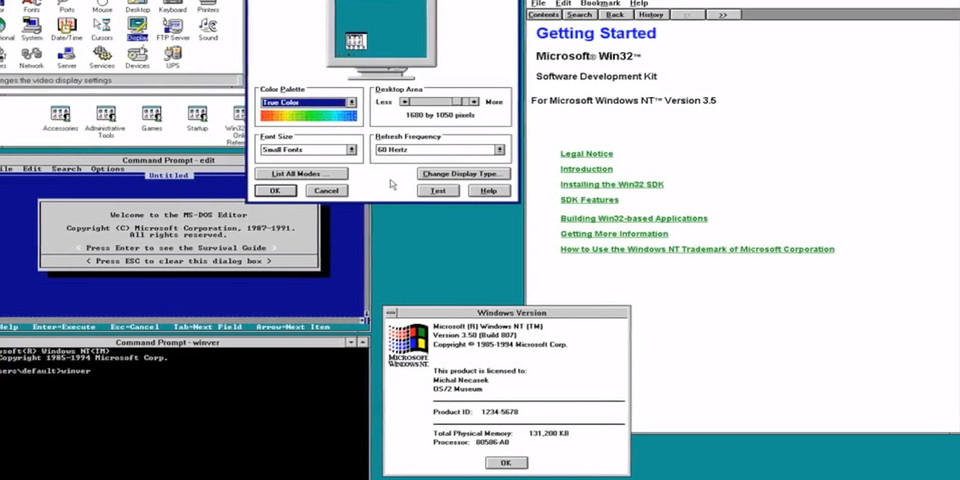Open the Bookmark menu in help window
The width and height of the screenshot is (960, 480).
(600, 4)
